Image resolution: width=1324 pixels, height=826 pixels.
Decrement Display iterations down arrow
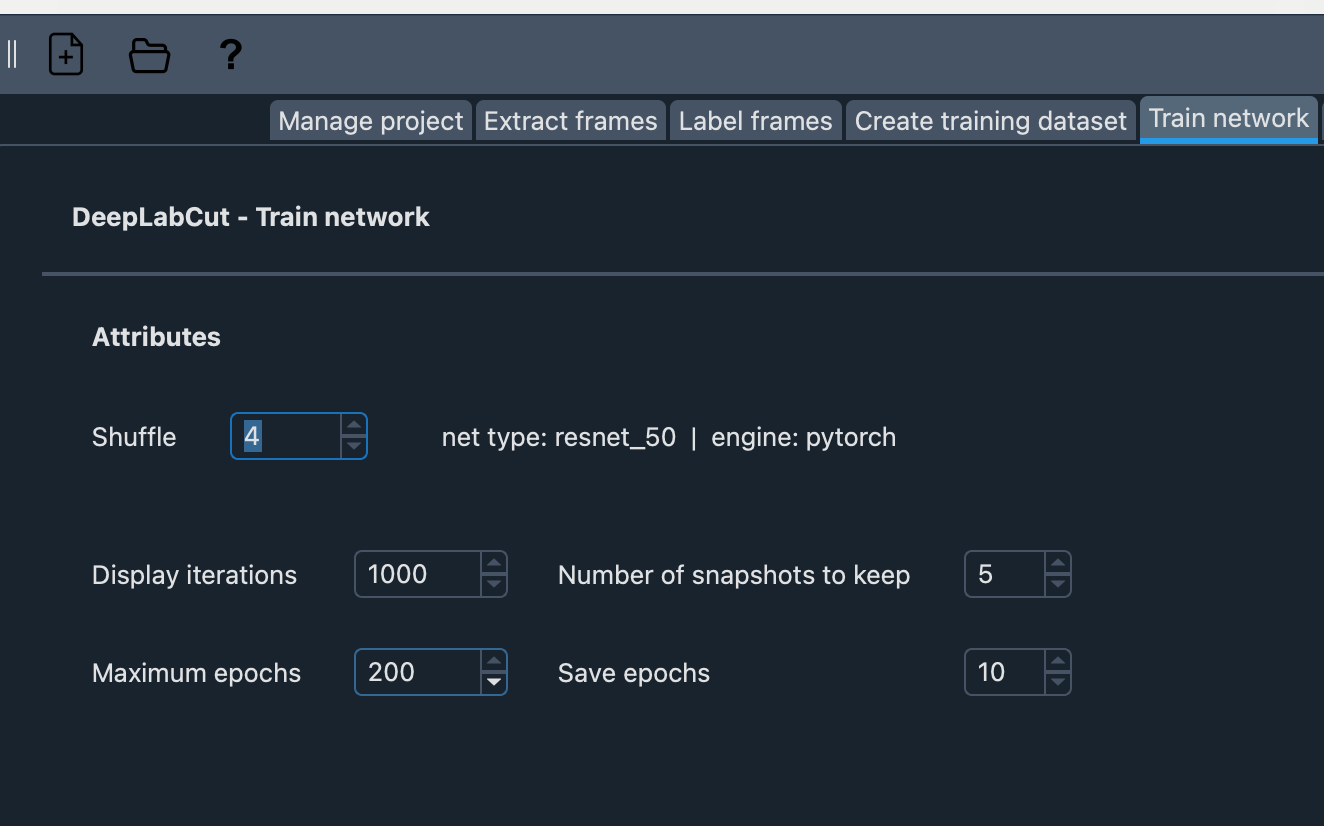pyautogui.click(x=494, y=585)
